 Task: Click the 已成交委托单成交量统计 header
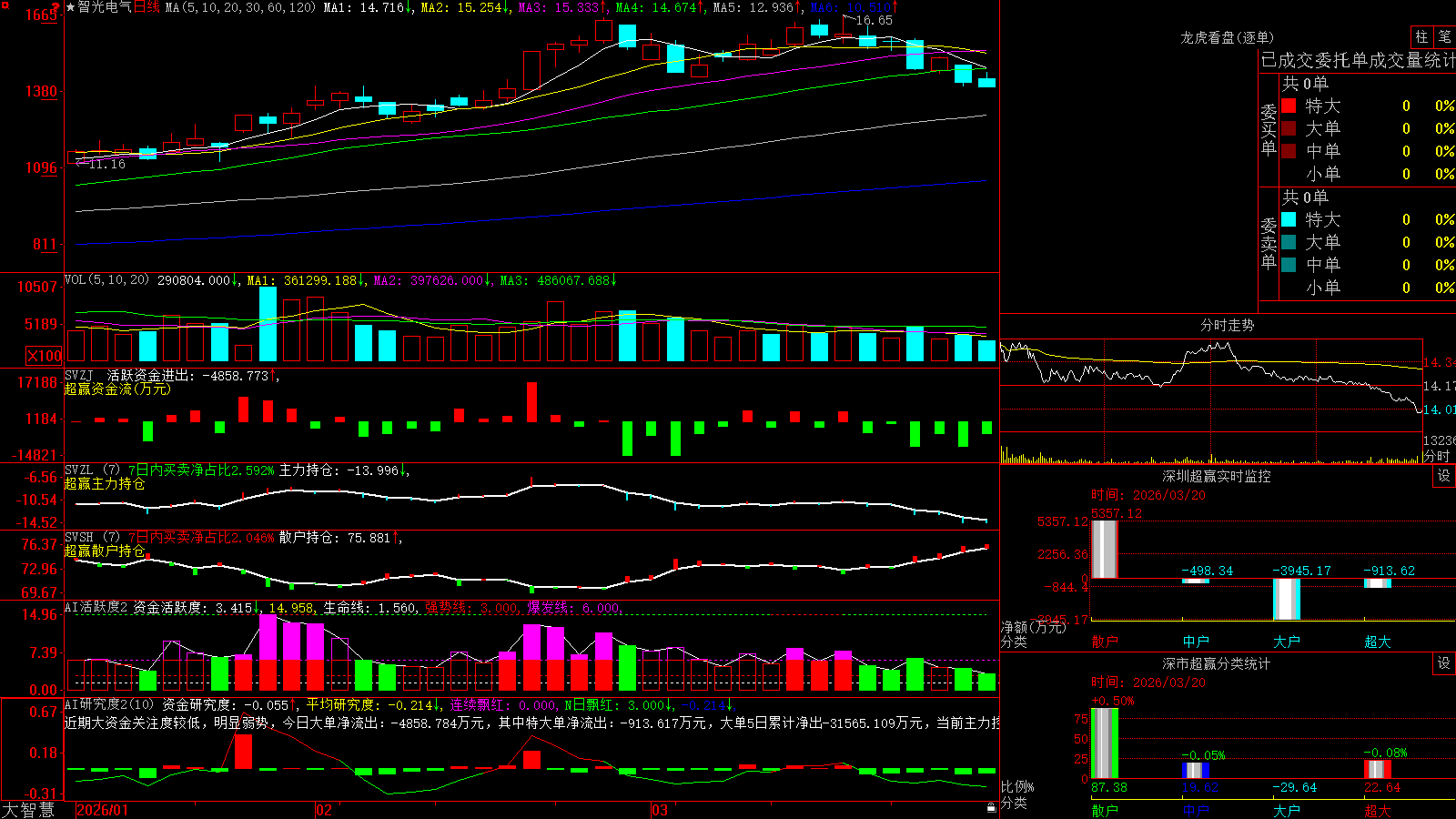tap(1358, 60)
